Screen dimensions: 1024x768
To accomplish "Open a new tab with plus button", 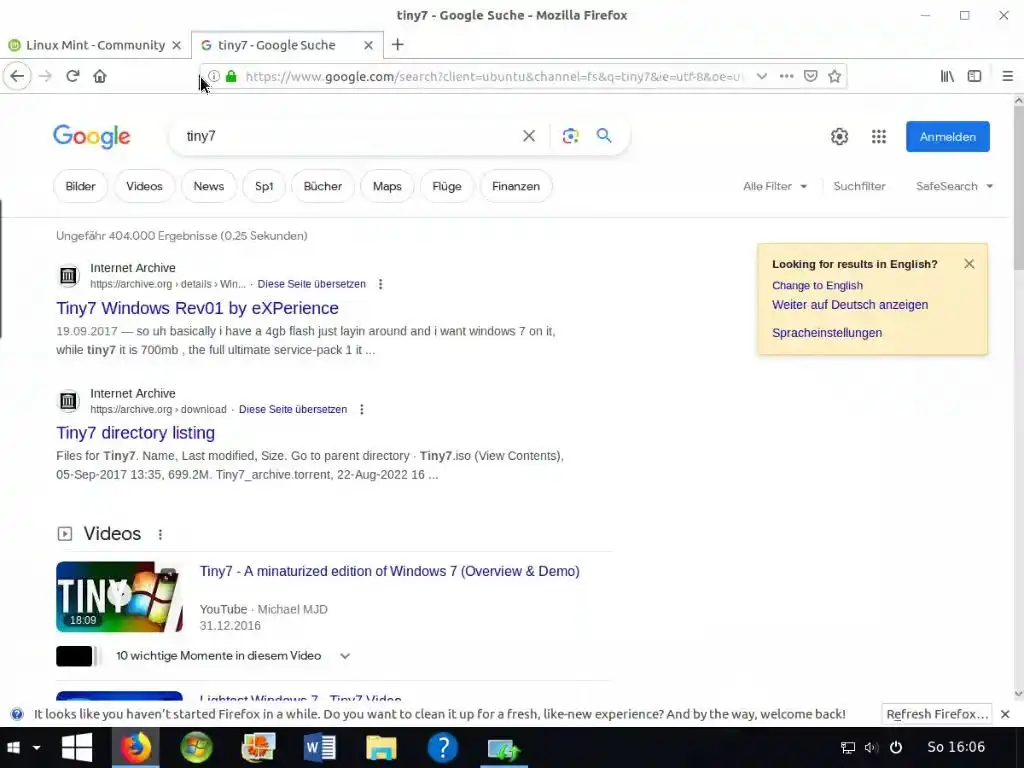I will (398, 44).
